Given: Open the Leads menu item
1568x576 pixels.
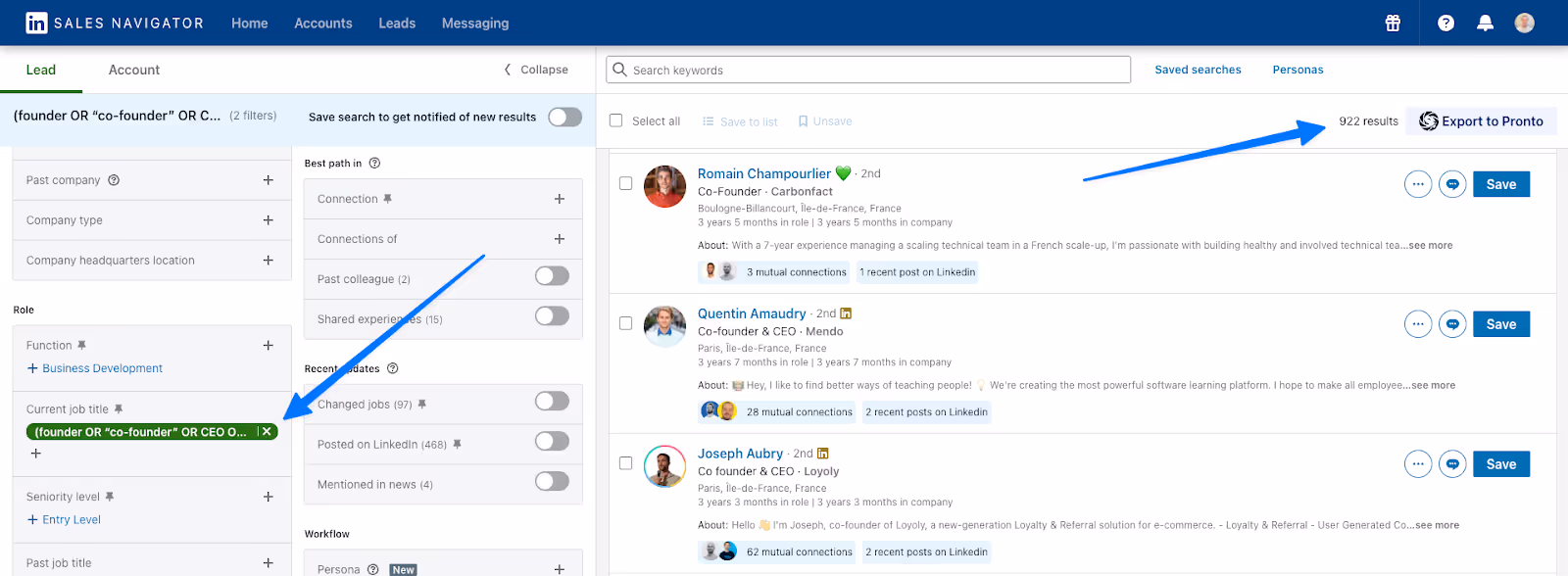Looking at the screenshot, I should click(397, 24).
